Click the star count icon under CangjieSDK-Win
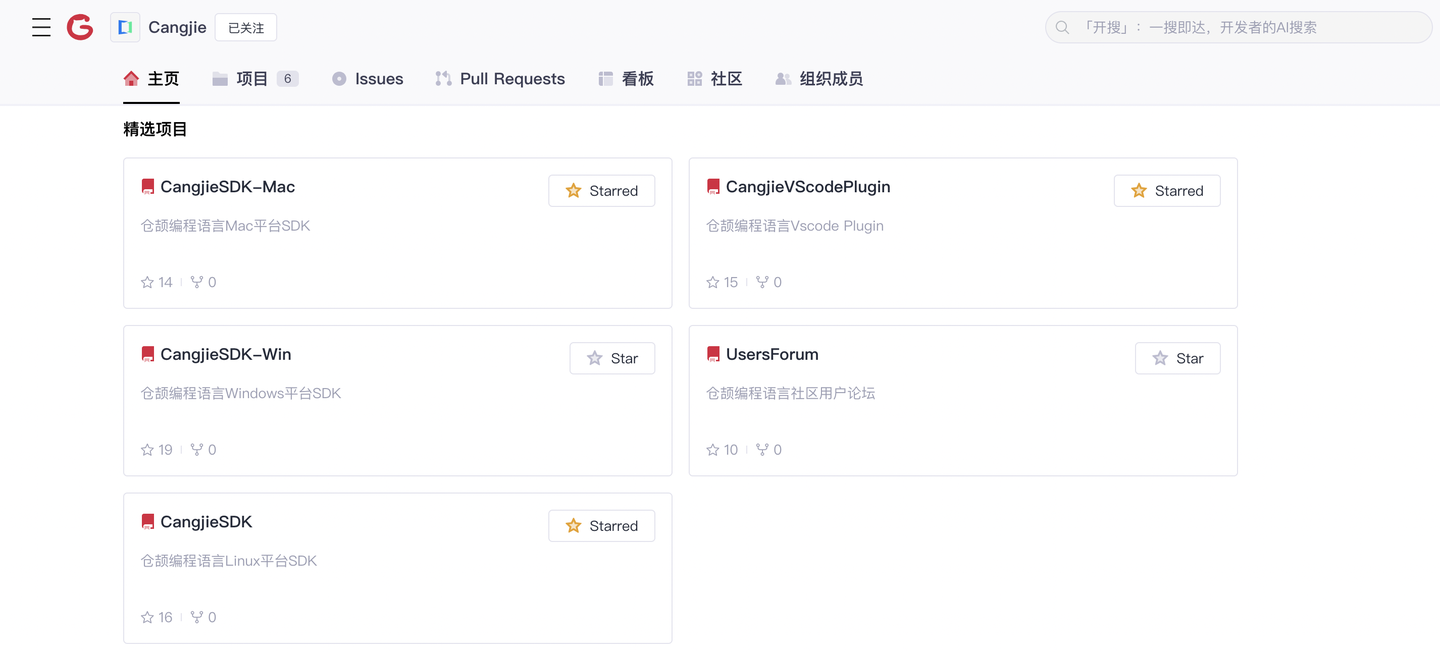Viewport: 1440px width, 653px height. pos(148,450)
